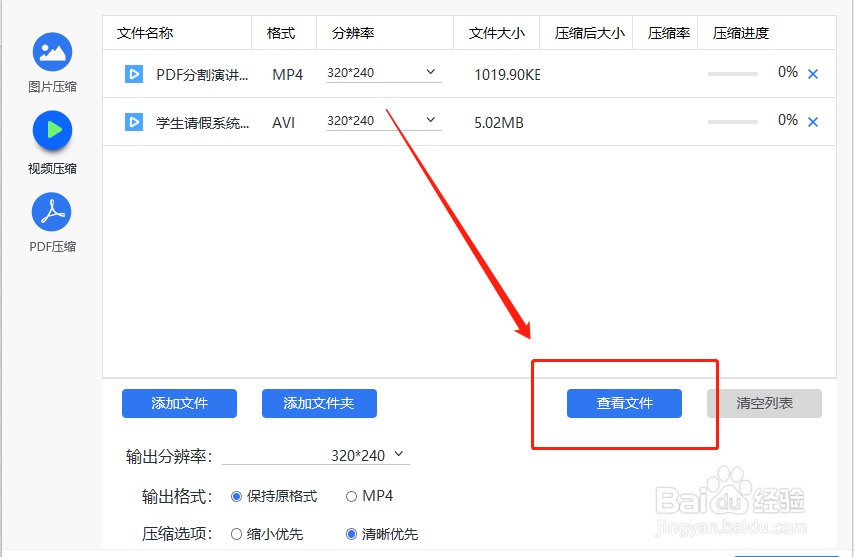Click the video file icon beside PDF分割演讲
This screenshot has width=855, height=557.
(134, 74)
